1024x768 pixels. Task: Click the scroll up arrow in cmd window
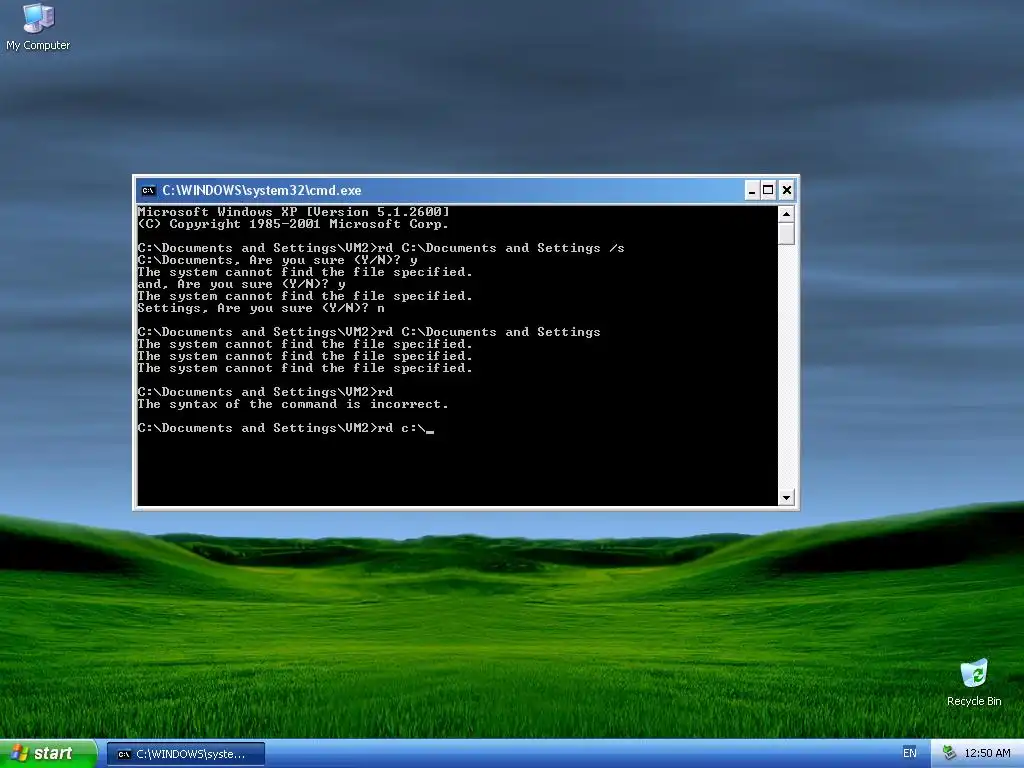[x=786, y=214]
